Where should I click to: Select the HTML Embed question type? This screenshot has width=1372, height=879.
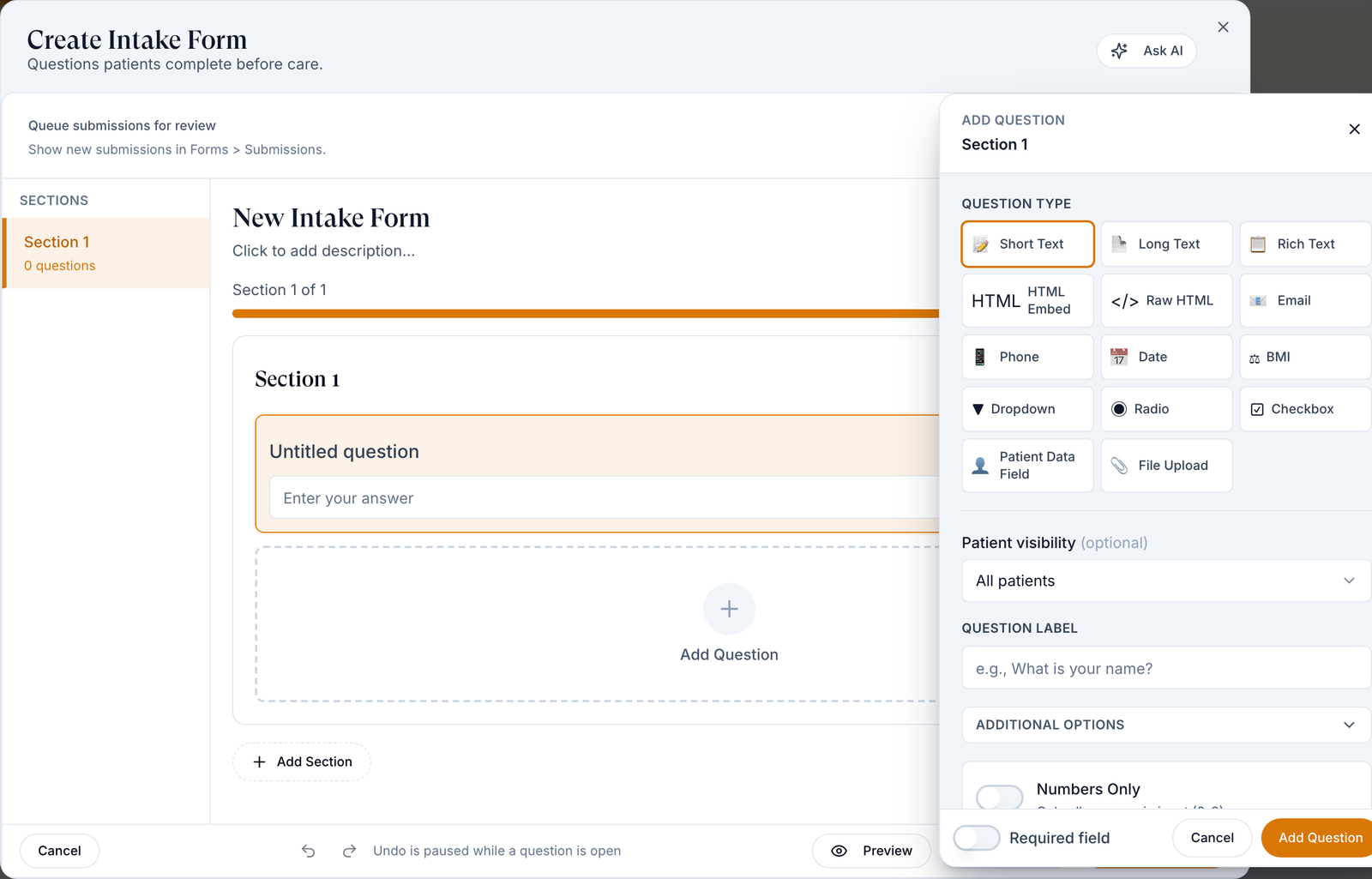point(1027,301)
